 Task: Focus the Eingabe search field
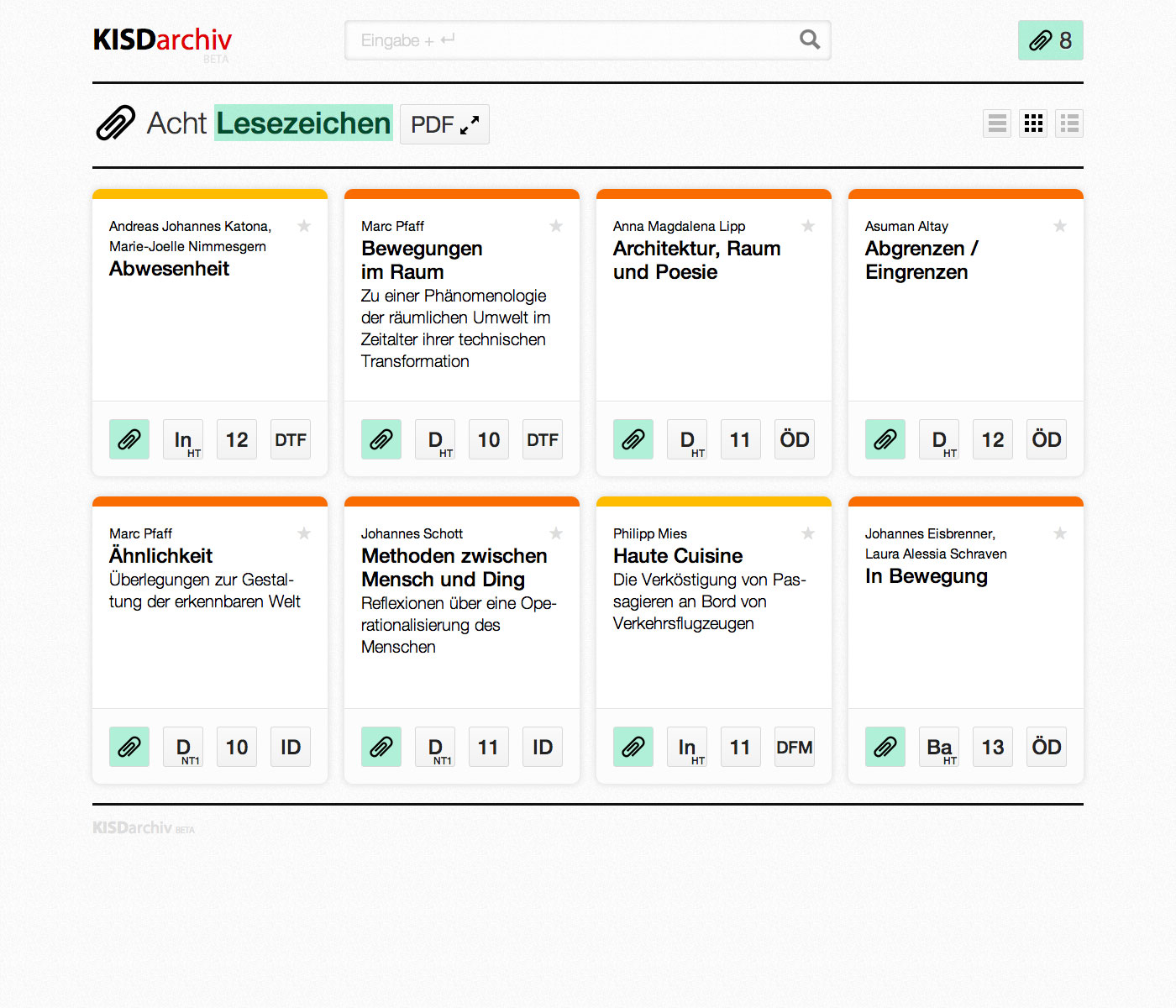pos(571,40)
